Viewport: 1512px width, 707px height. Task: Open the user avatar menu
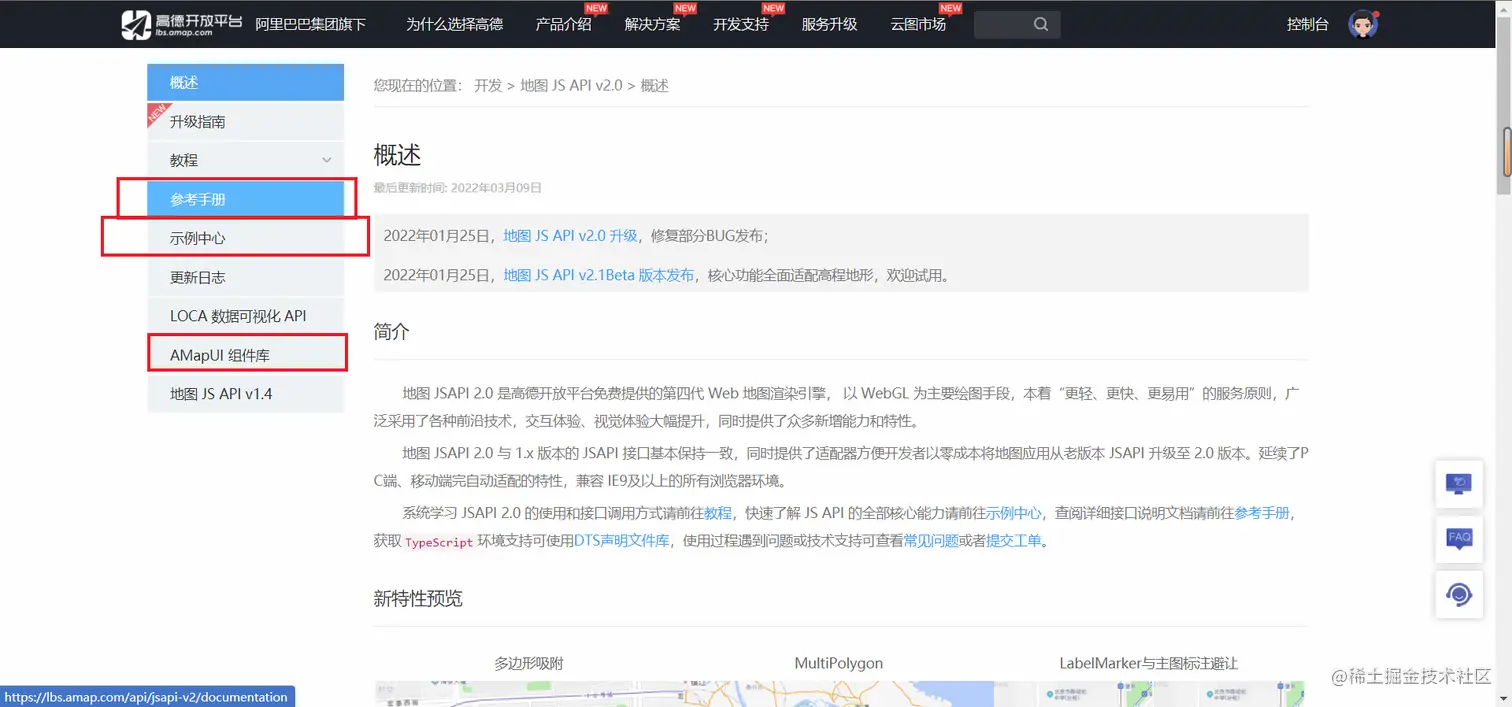tap(1363, 24)
